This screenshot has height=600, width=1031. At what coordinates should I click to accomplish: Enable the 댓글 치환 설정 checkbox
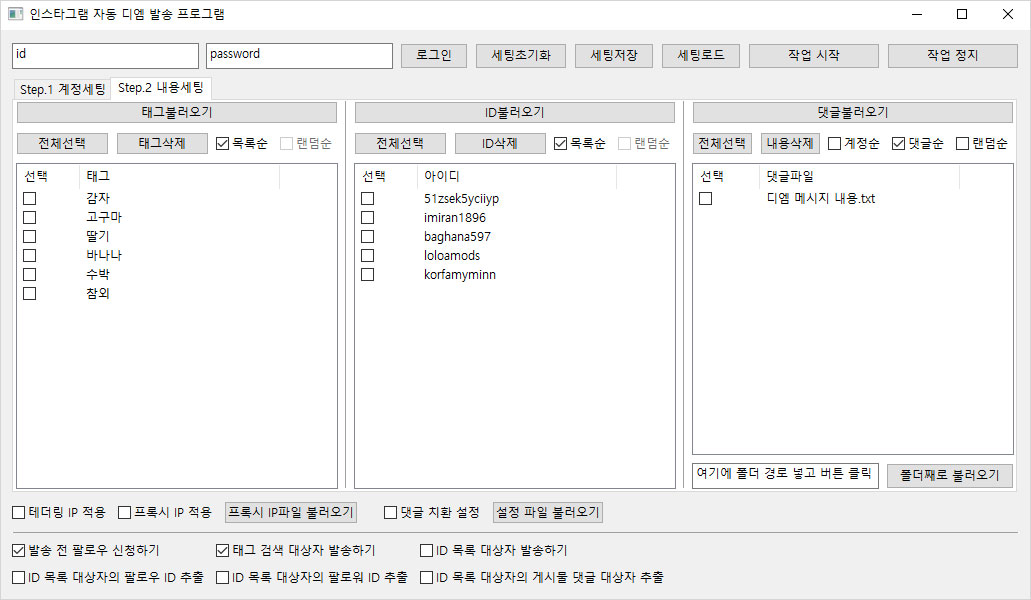coord(391,513)
